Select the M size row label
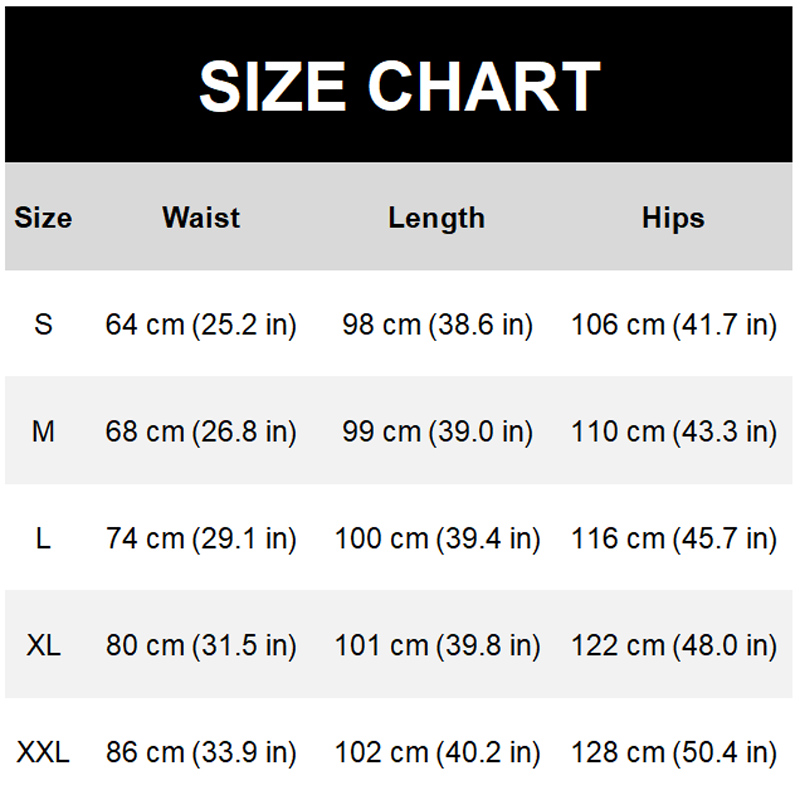The height and width of the screenshot is (800, 800). (x=43, y=432)
